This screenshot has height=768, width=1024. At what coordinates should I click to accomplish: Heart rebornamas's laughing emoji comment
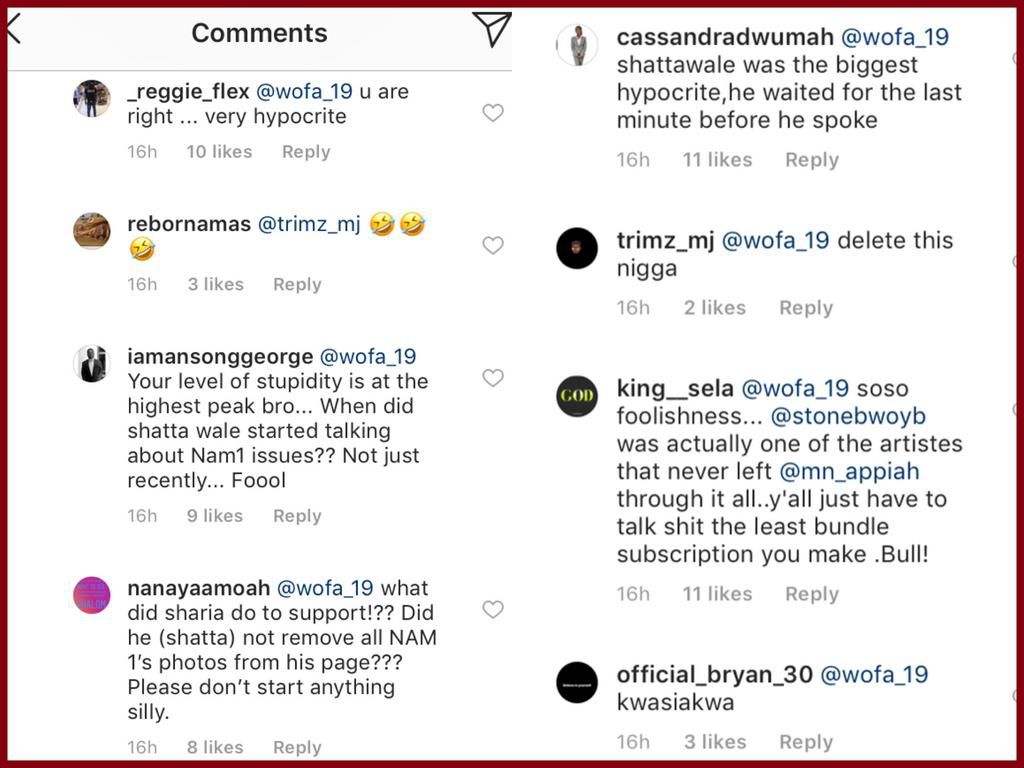tap(492, 245)
